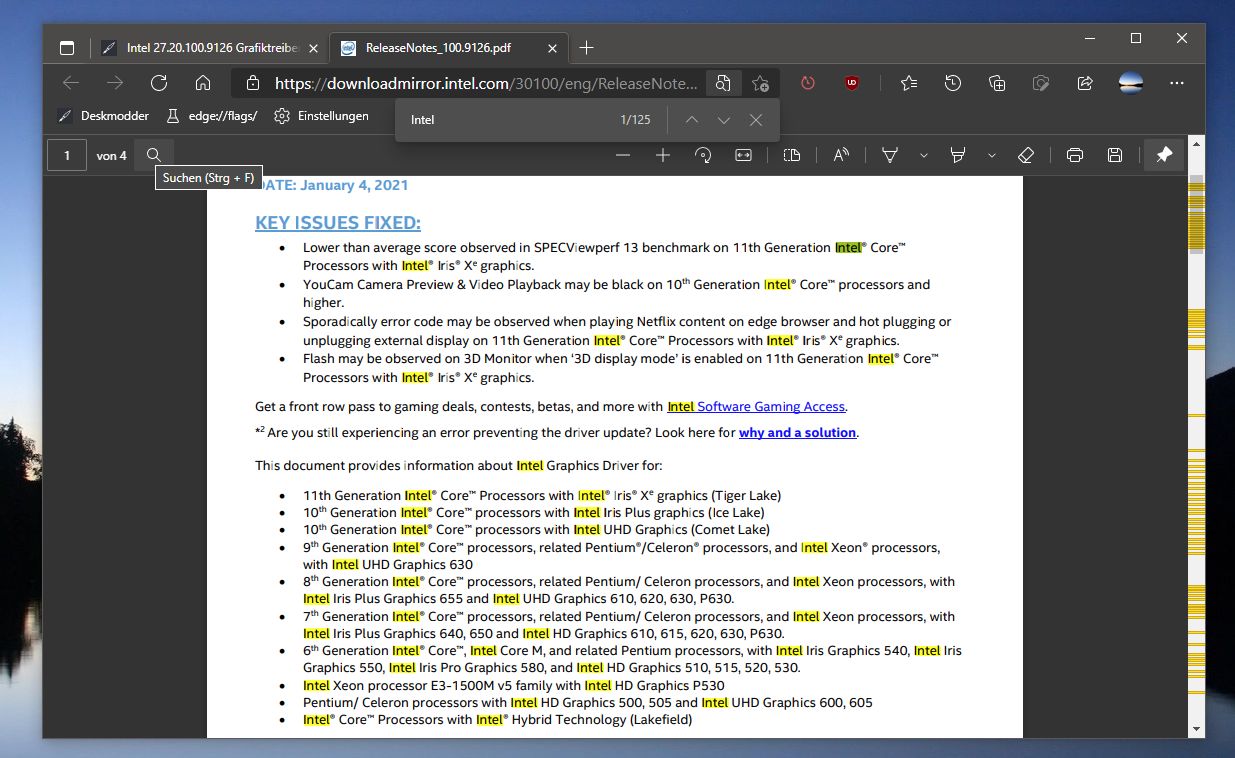
Task: Print the PDF document
Action: click(1075, 155)
